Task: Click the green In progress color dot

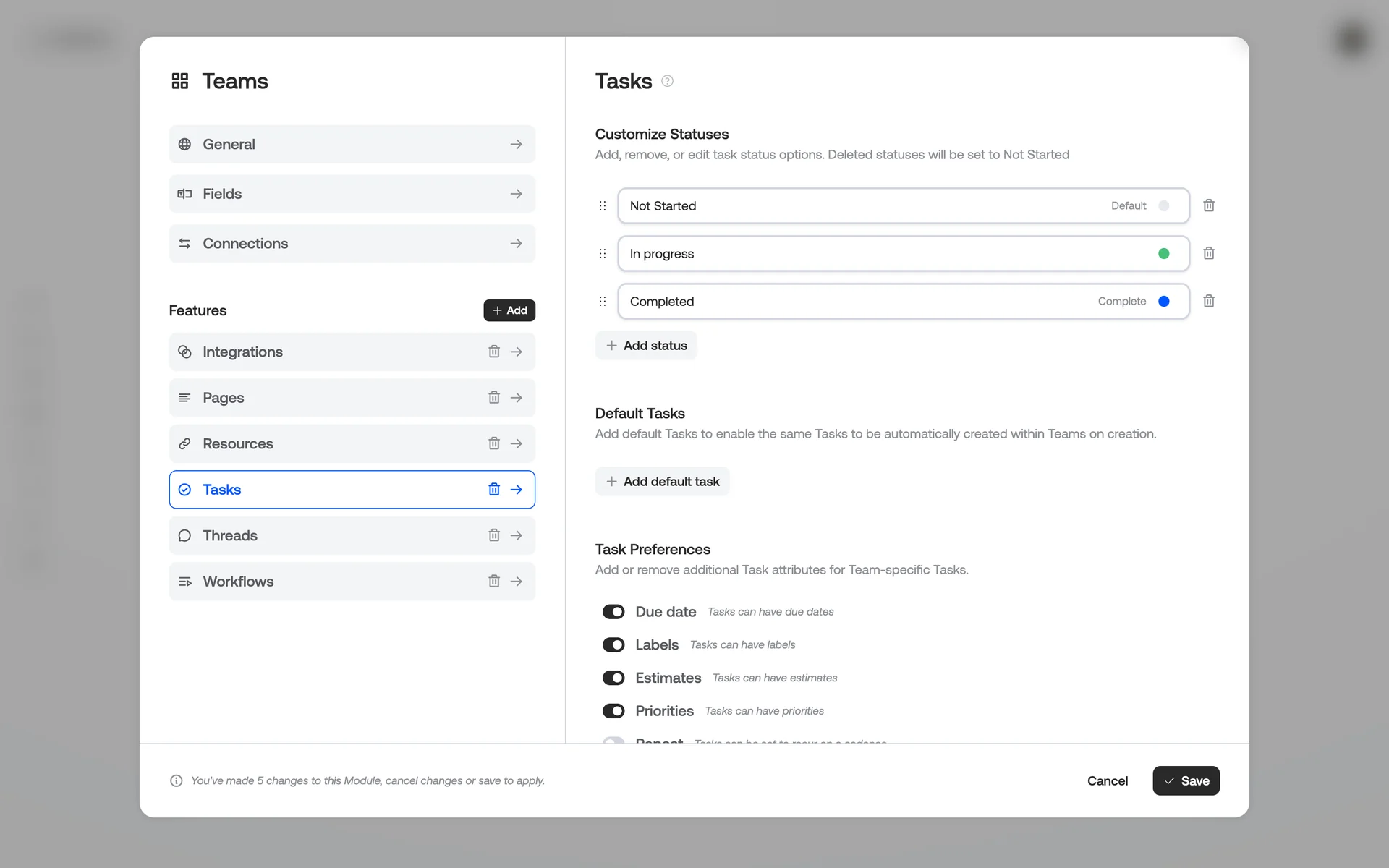Action: (x=1163, y=254)
